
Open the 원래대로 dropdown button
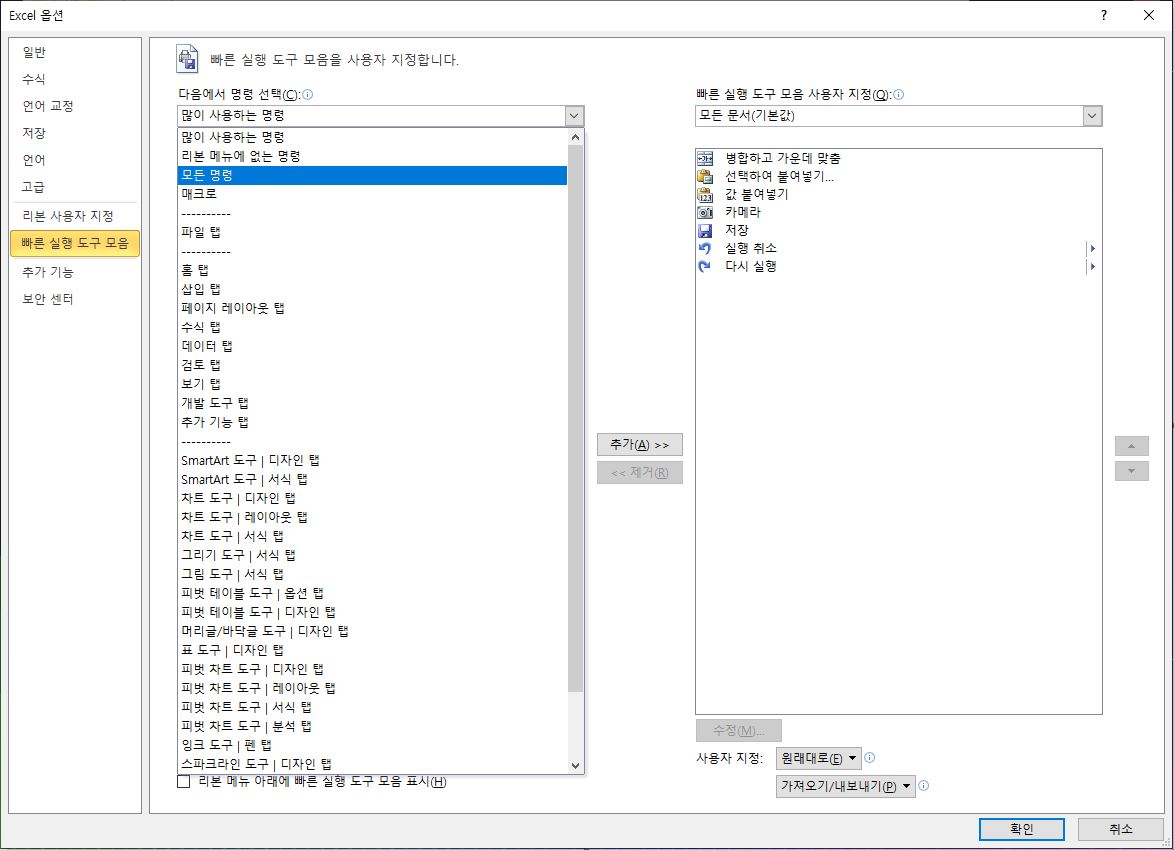(819, 758)
